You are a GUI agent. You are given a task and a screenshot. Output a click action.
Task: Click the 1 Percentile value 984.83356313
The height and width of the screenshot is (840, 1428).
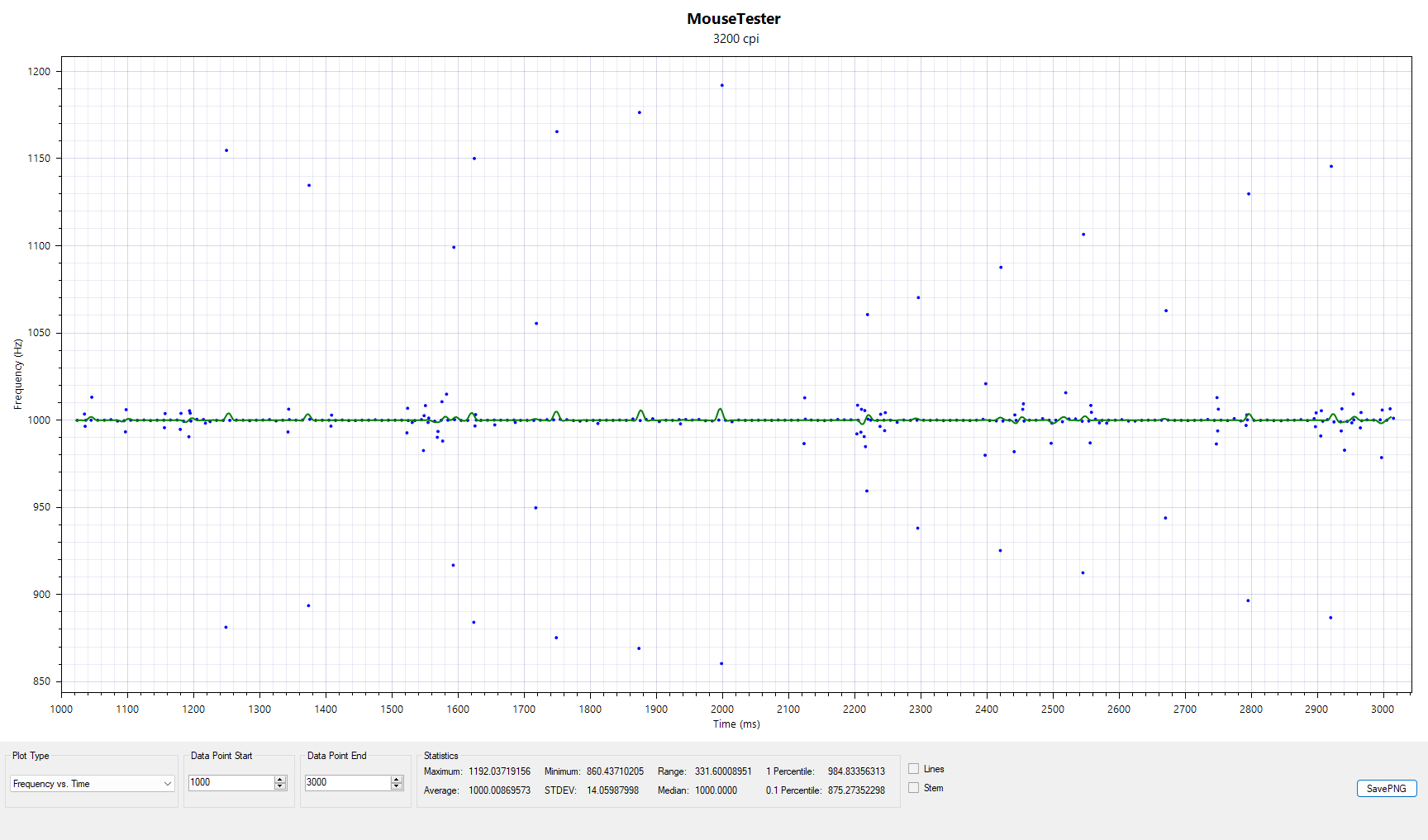pos(856,771)
